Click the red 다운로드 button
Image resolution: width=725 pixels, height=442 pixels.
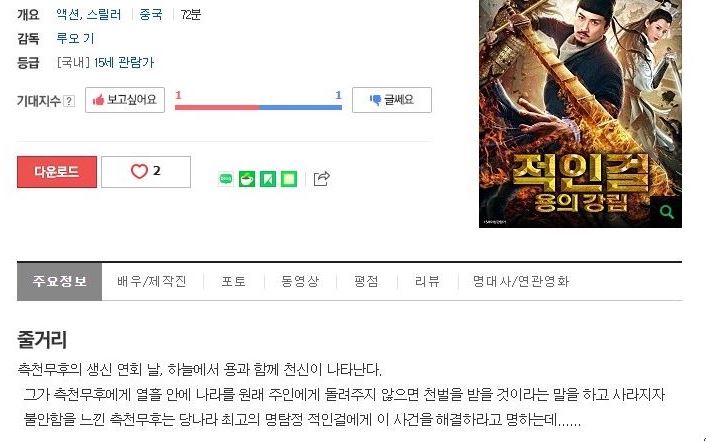coord(57,172)
